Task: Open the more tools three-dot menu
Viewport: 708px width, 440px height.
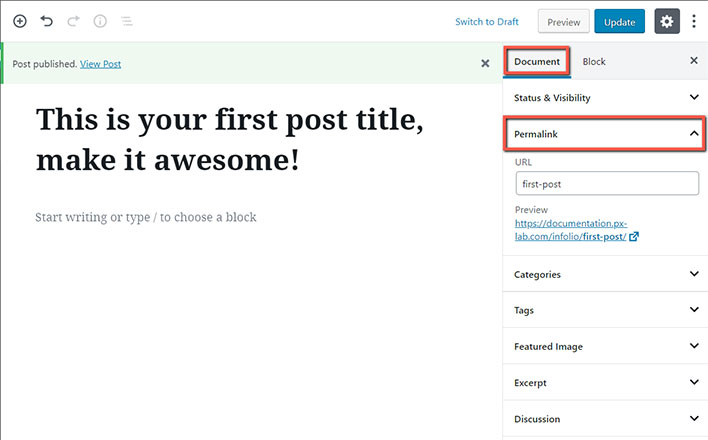Action: click(x=694, y=21)
